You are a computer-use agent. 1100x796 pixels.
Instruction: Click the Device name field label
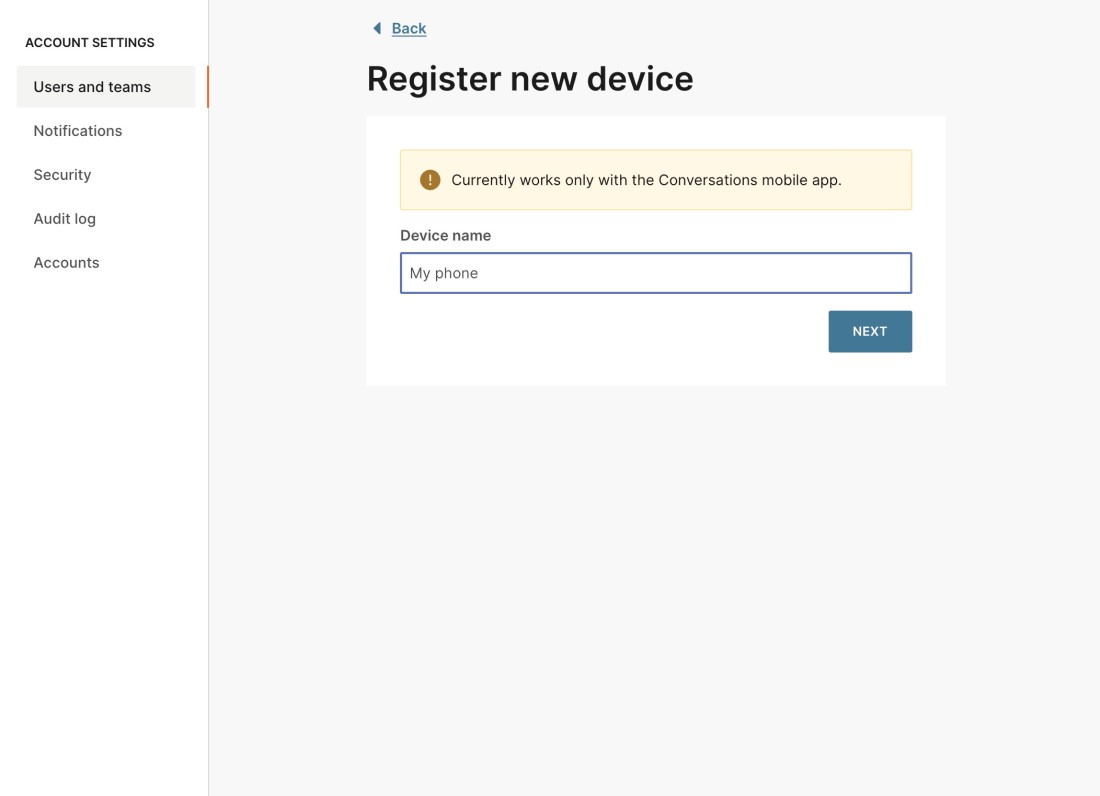[445, 236]
